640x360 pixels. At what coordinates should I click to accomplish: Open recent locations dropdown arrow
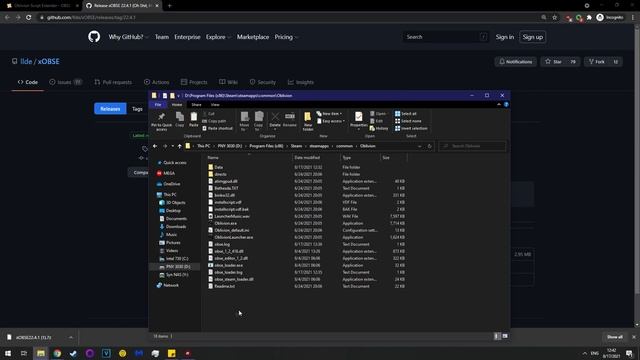point(173,146)
